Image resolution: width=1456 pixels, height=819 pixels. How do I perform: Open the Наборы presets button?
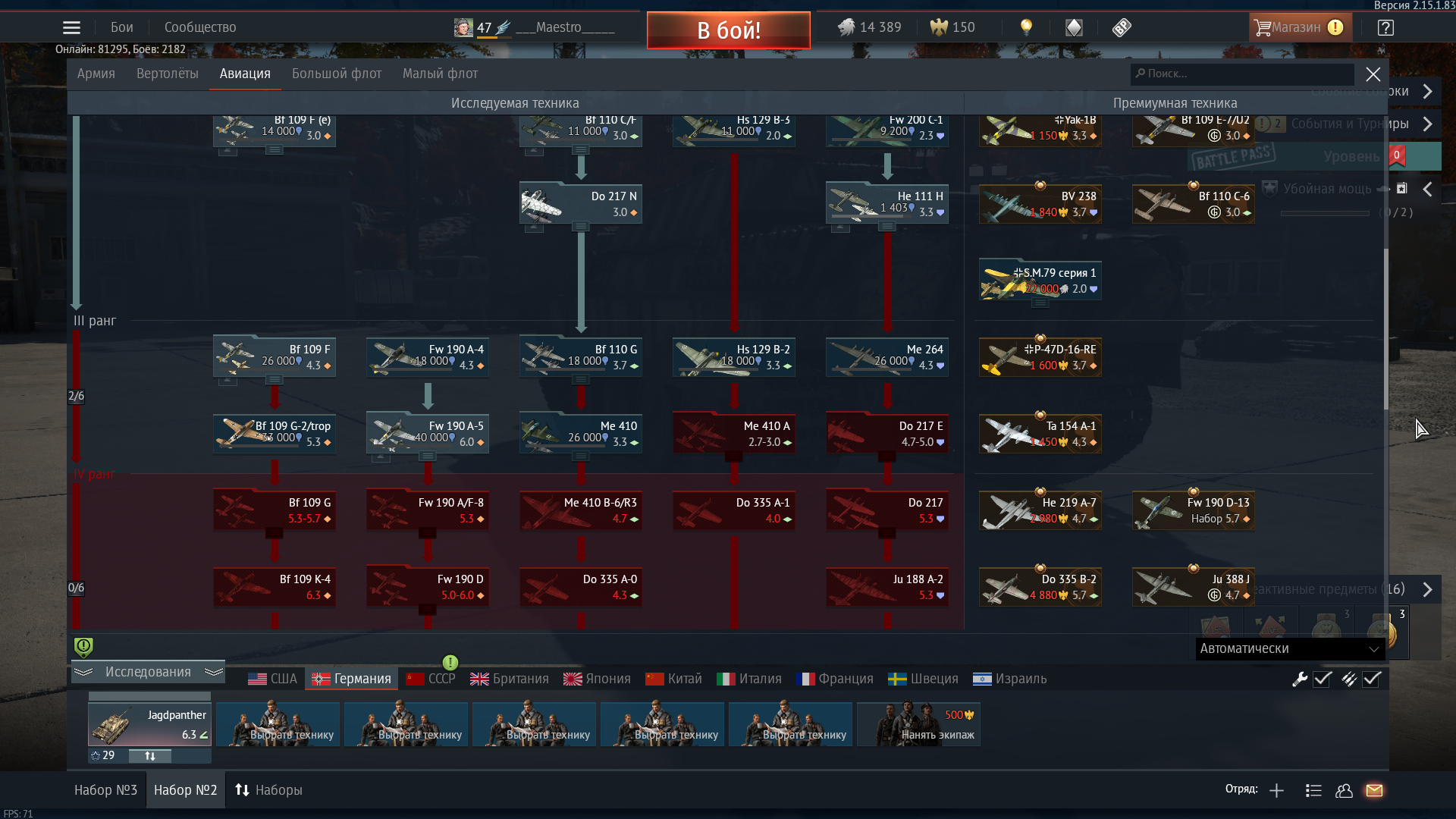[x=268, y=790]
